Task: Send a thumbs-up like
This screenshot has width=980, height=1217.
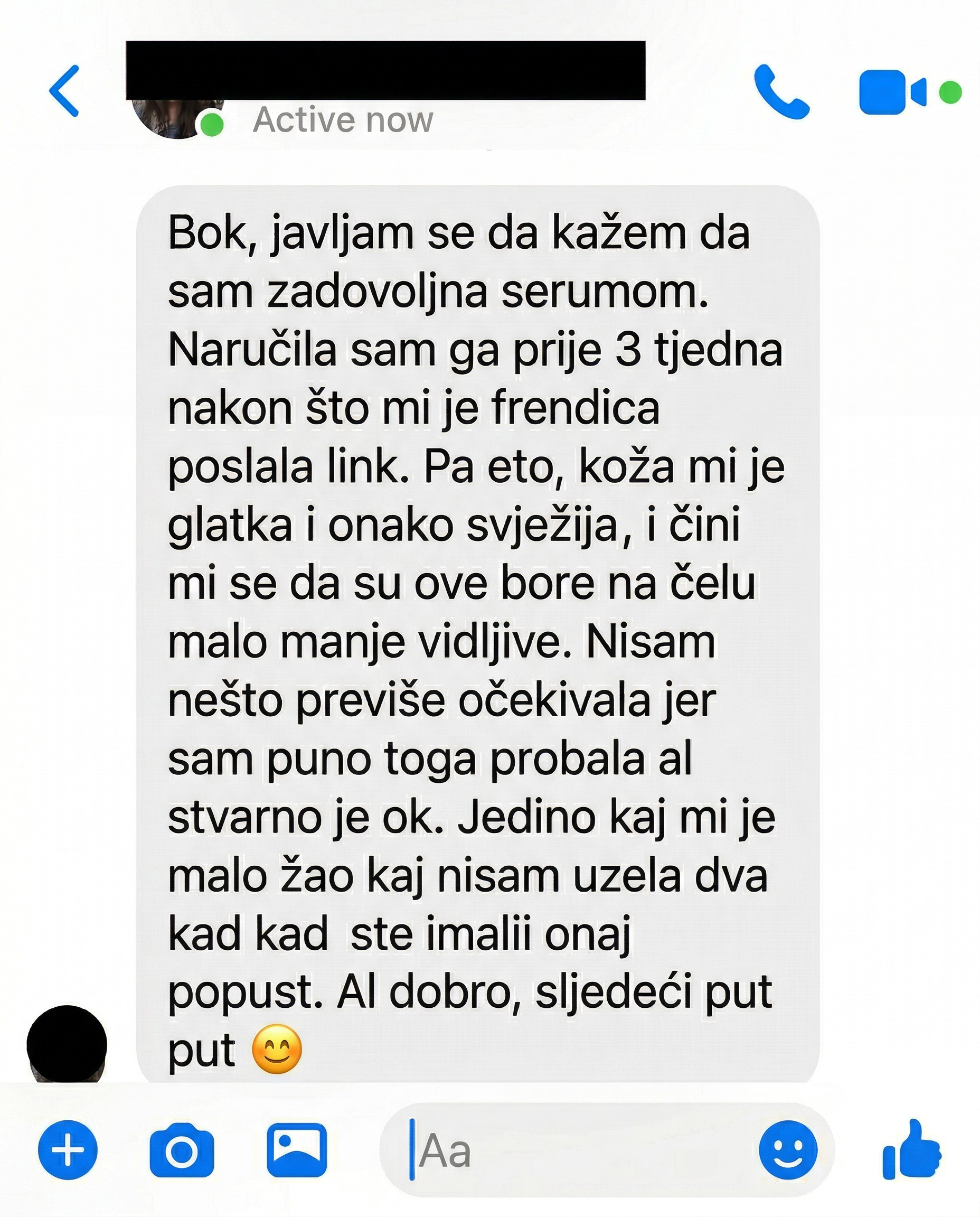Action: [912, 1149]
